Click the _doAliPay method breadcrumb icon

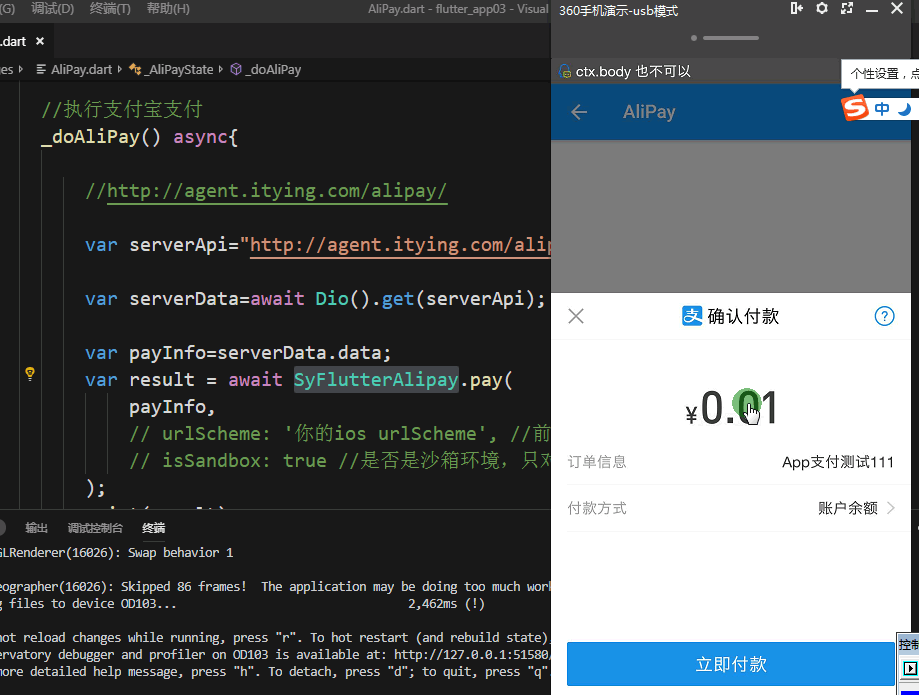(236, 69)
